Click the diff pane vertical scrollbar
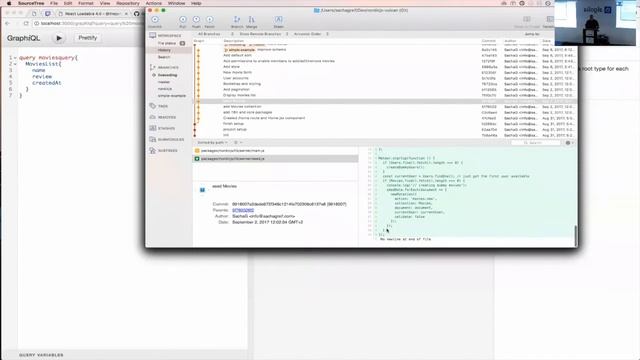The width and height of the screenshot is (640, 360). tap(576, 235)
